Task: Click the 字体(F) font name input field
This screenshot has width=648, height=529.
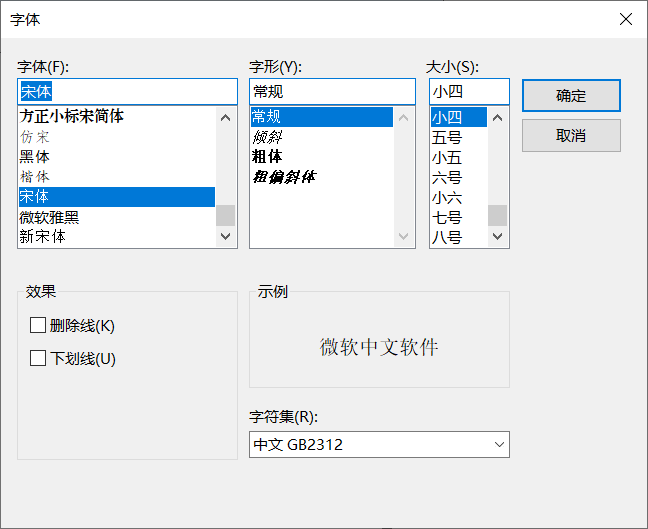Action: [127, 91]
